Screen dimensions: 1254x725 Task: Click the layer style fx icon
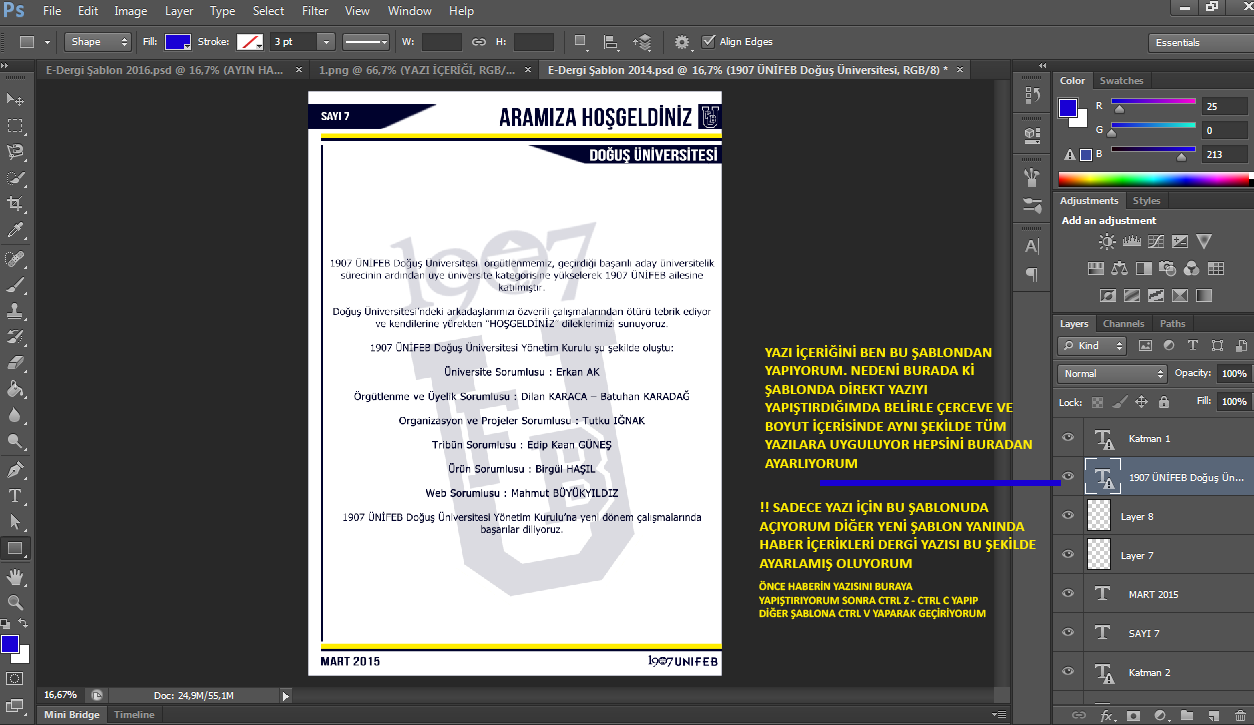(x=1107, y=716)
